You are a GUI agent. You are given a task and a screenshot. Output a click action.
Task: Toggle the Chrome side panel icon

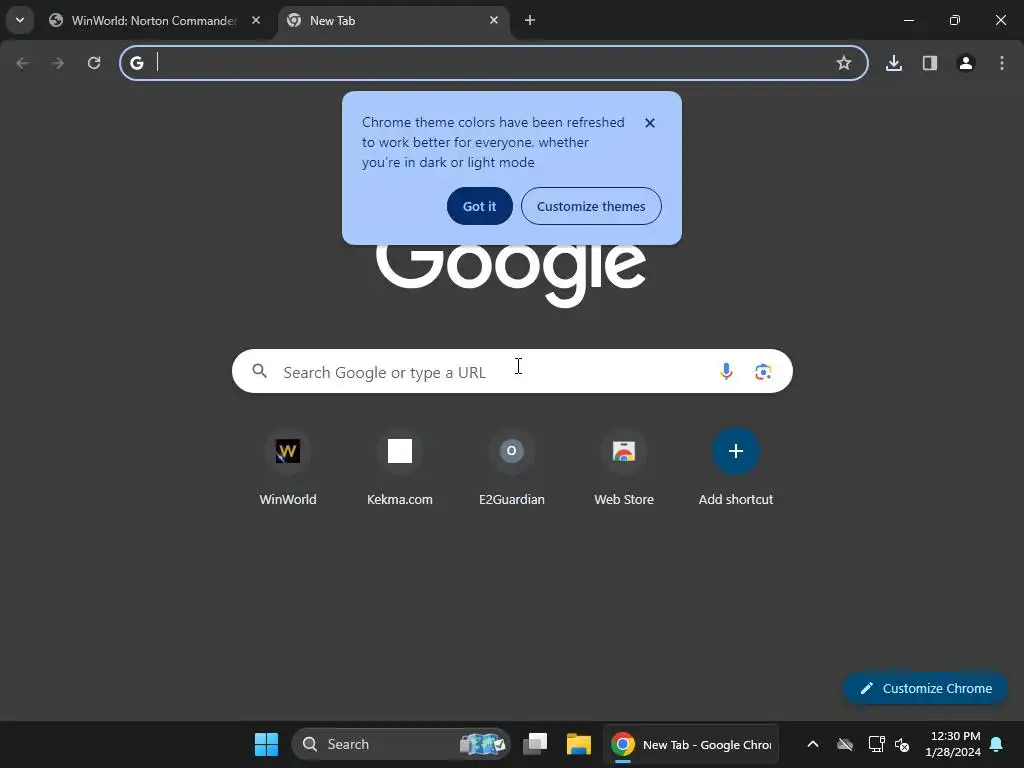click(930, 63)
